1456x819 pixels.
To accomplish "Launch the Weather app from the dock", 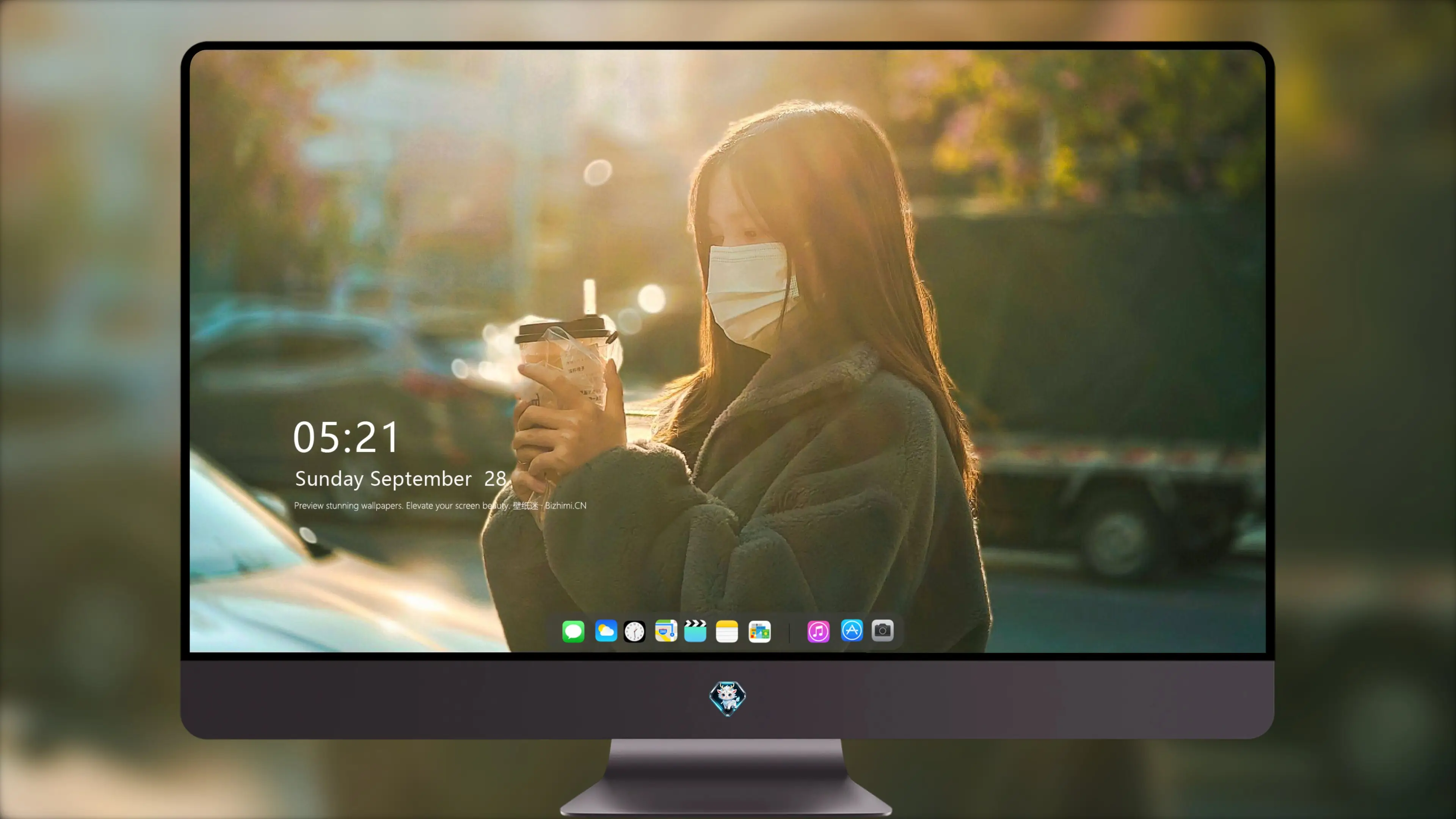I will click(x=606, y=631).
